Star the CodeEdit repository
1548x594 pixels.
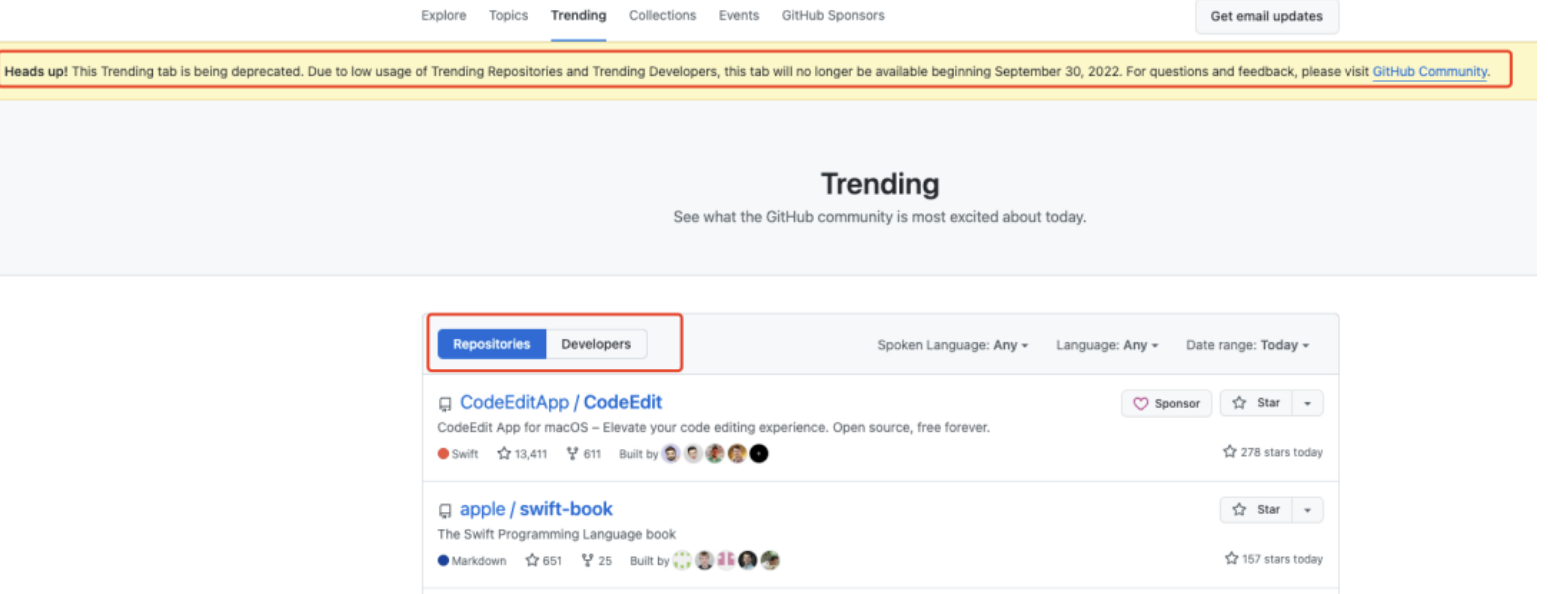1257,403
